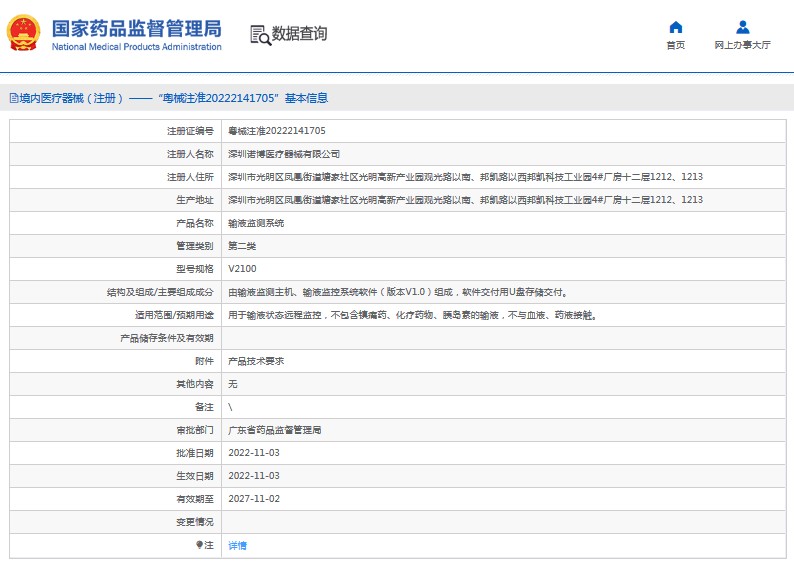Go to 首页 home icon
The height and width of the screenshot is (565, 794).
coord(676,27)
